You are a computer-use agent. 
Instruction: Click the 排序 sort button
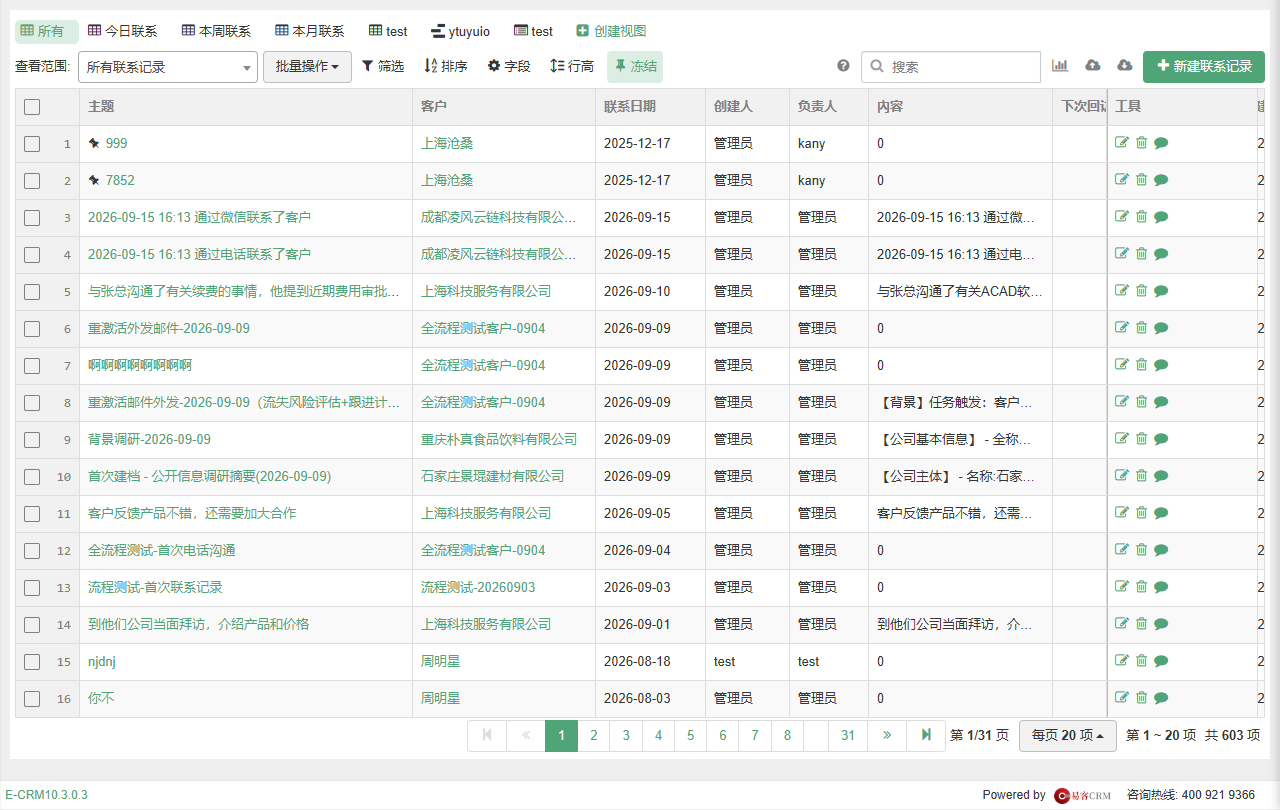pos(446,67)
